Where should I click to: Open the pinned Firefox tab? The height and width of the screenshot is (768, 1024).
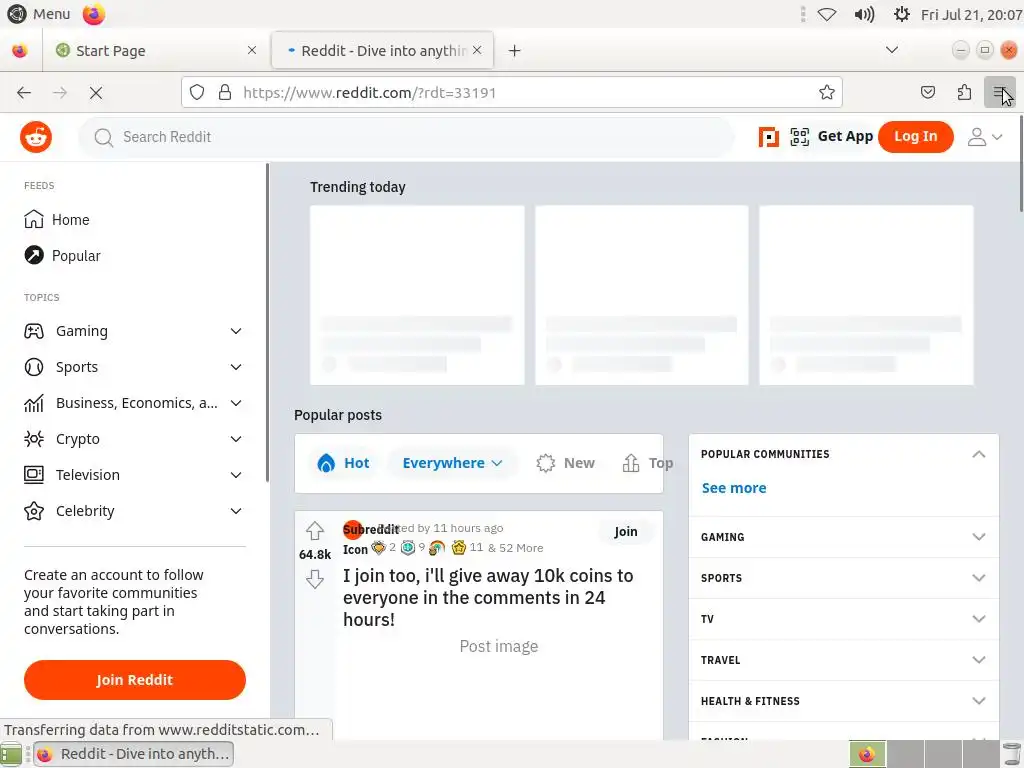(20, 50)
